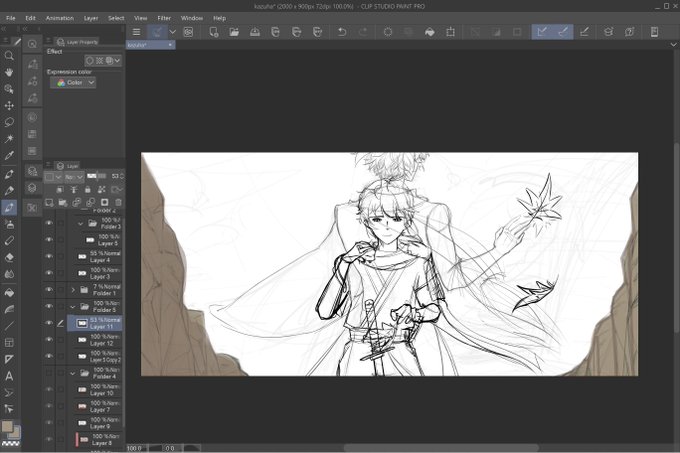Toggle Snap to grid button
The image size is (680, 453).
tap(584, 32)
